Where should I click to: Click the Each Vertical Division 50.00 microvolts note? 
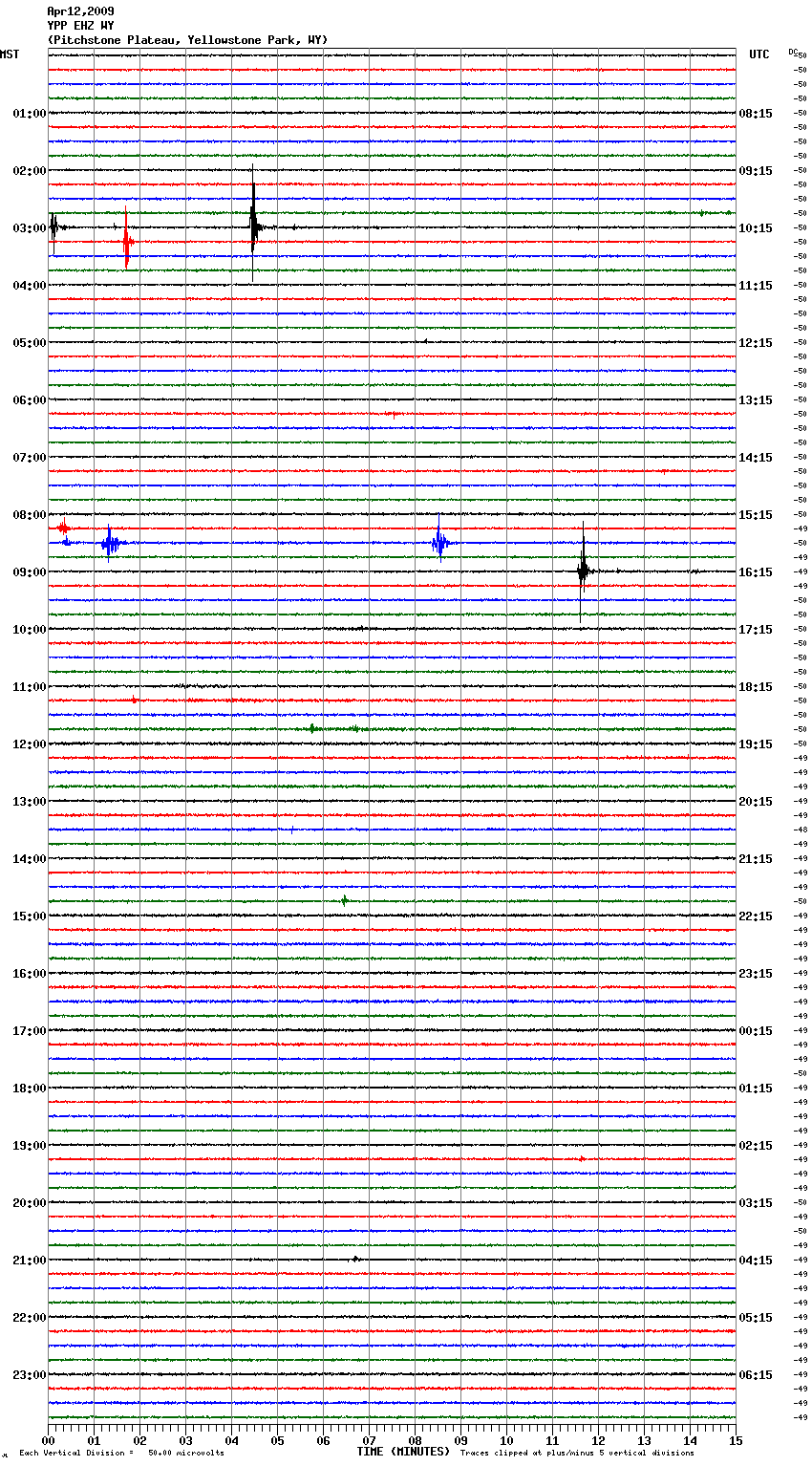[x=121, y=1453]
